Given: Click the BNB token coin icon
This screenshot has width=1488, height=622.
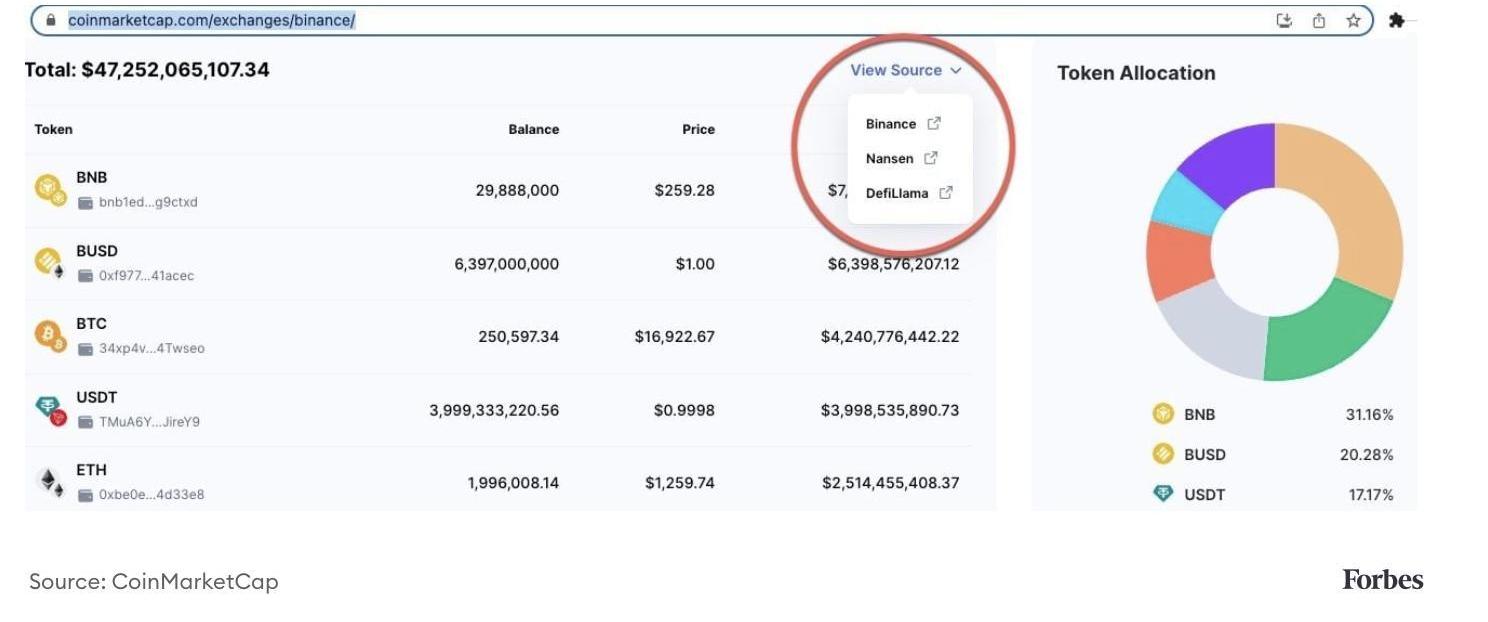Looking at the screenshot, I should [x=50, y=188].
